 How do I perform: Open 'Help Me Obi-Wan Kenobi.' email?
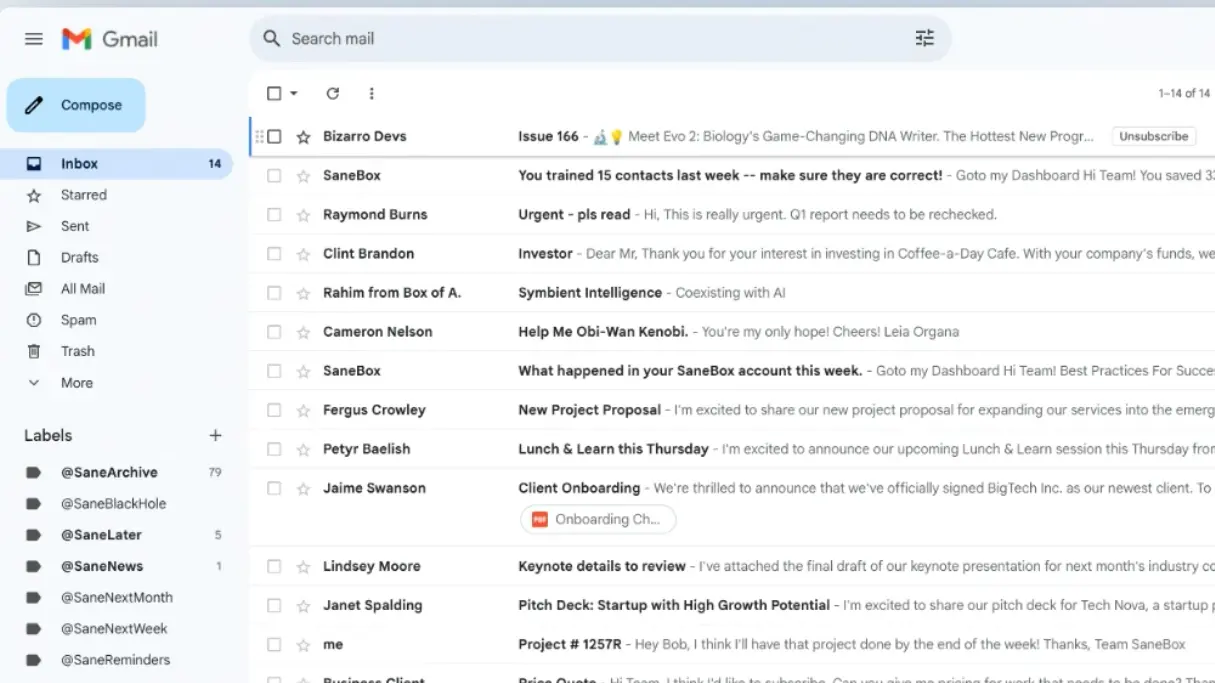coord(731,331)
